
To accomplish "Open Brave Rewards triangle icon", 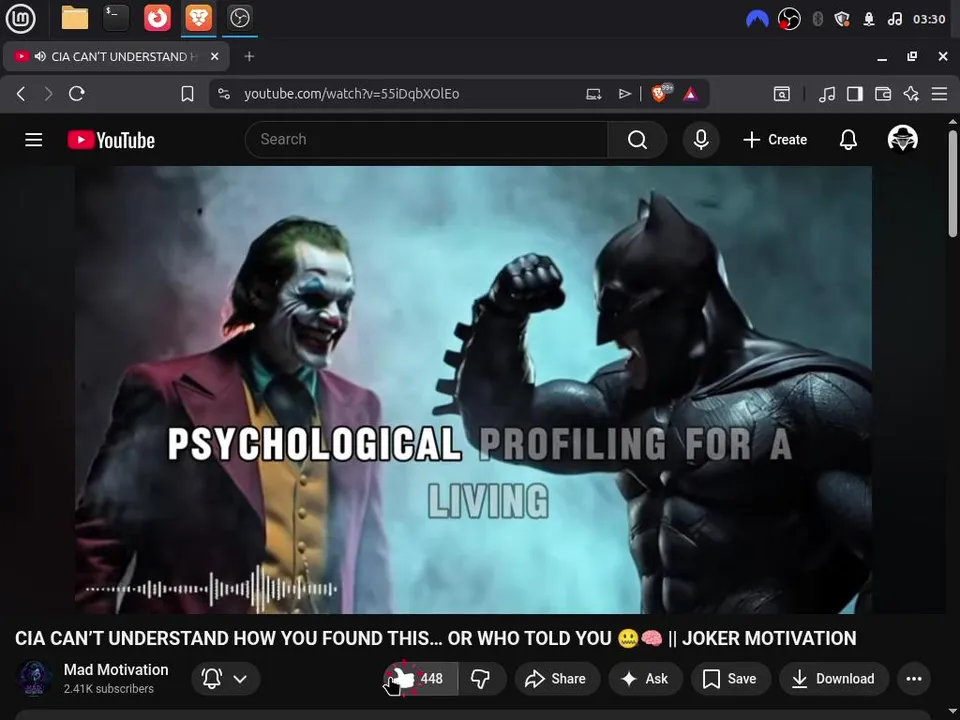I will pos(691,94).
